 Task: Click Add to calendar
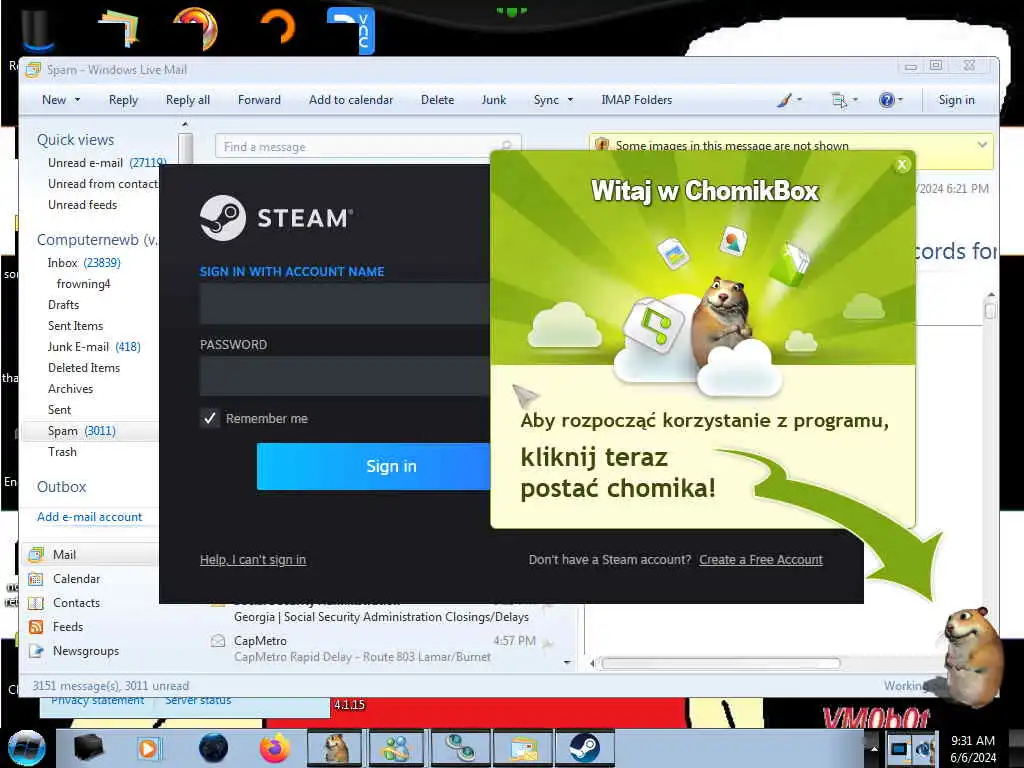[351, 100]
